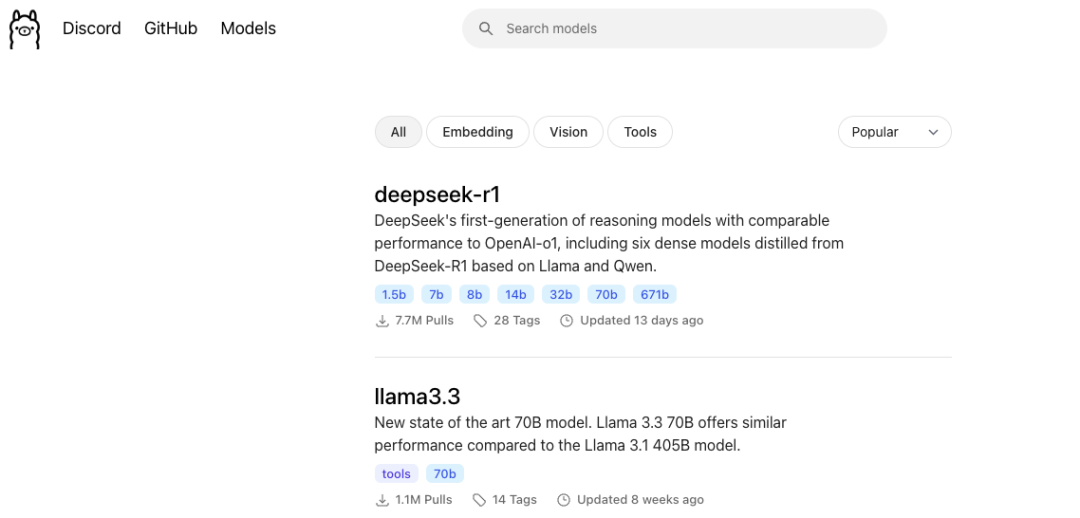Open the deepseek-r1 model

(x=437, y=194)
